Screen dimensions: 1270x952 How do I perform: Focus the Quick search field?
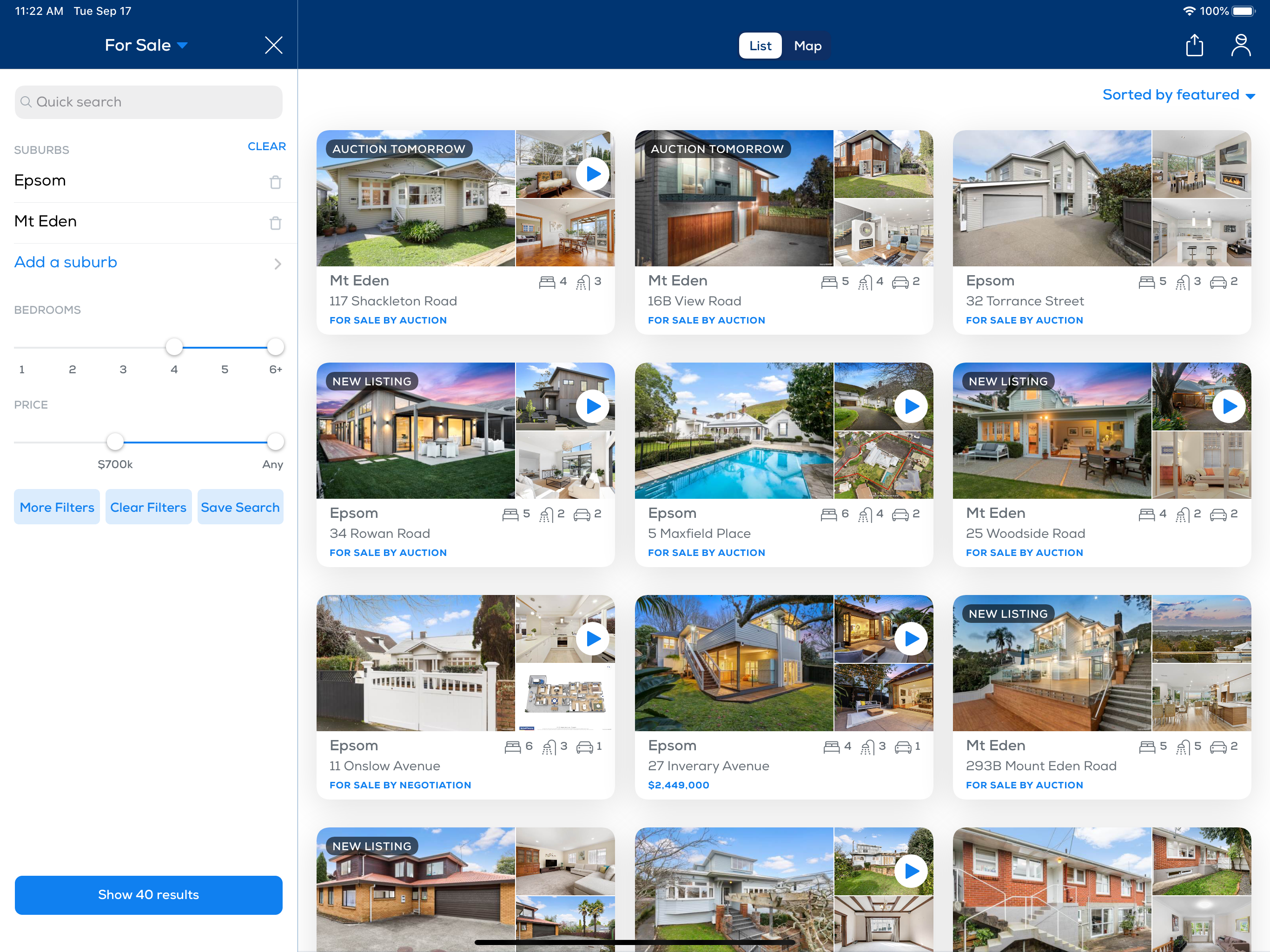(x=149, y=102)
